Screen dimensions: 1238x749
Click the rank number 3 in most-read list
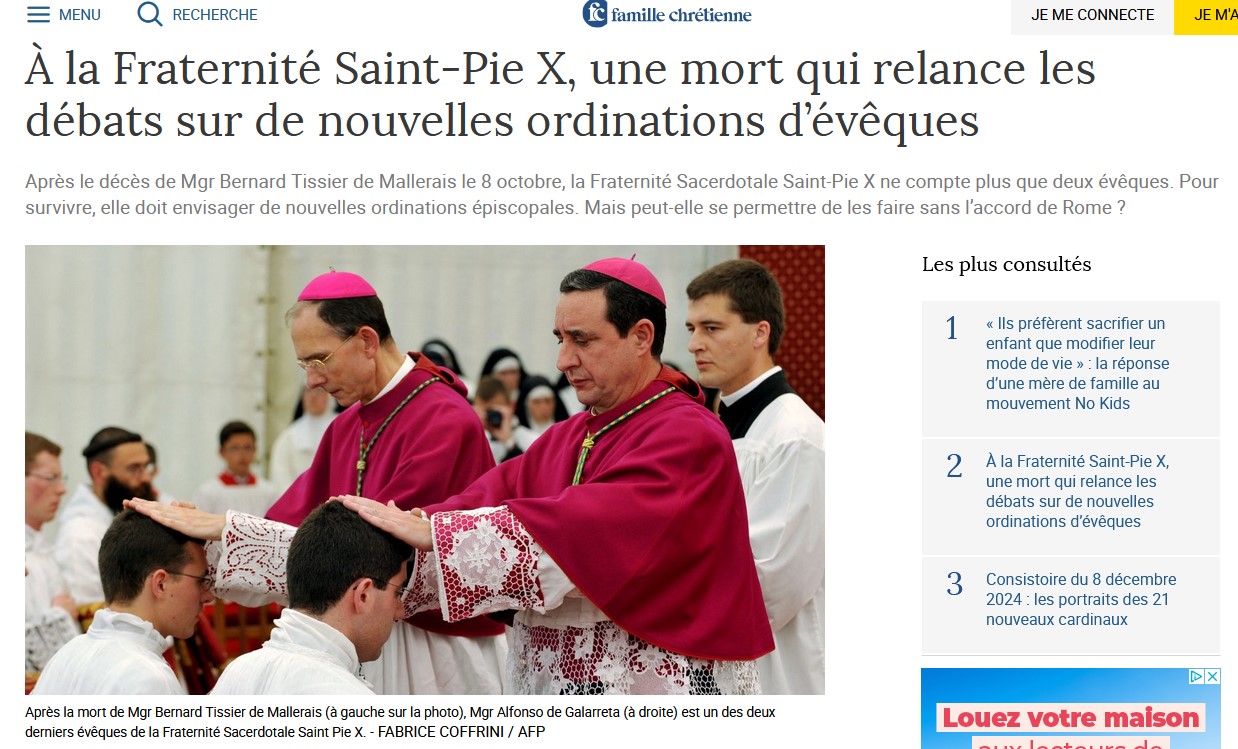tap(954, 584)
